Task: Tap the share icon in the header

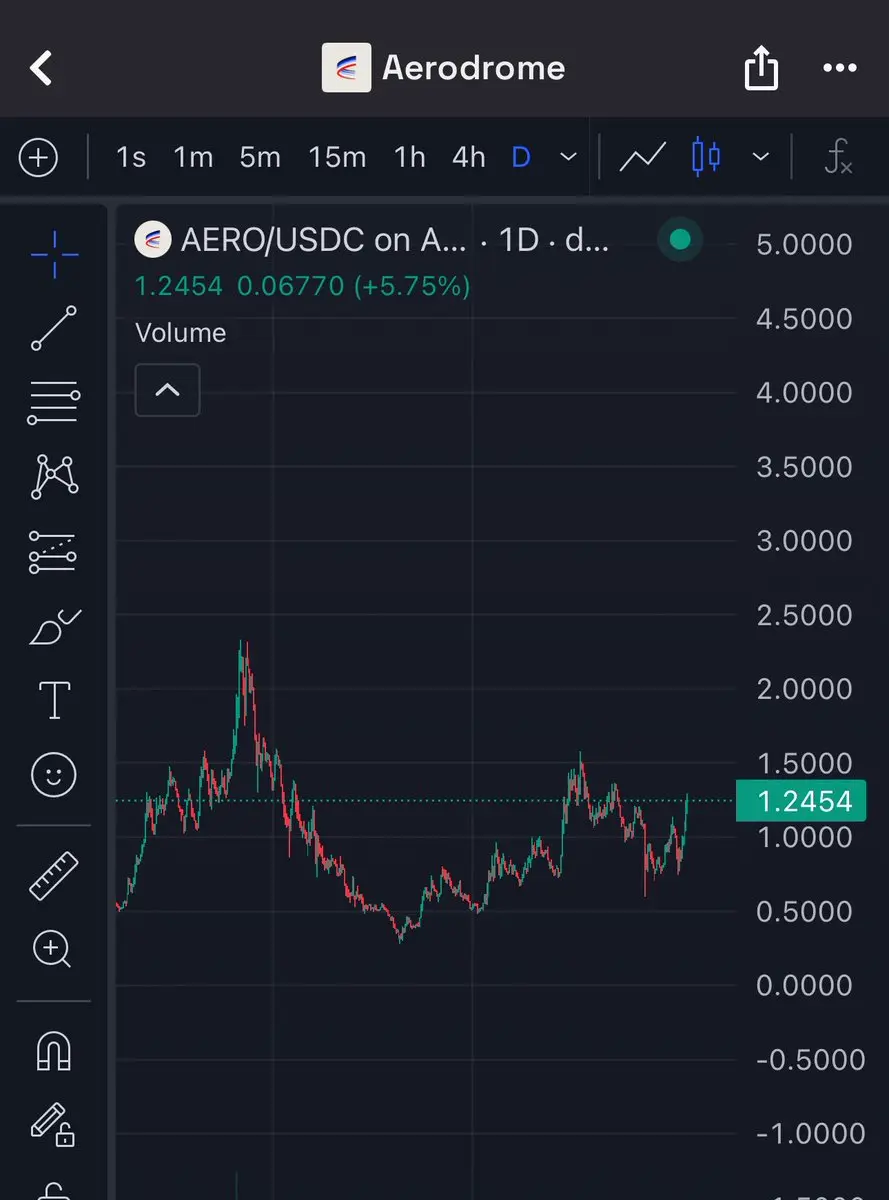Action: (x=761, y=69)
